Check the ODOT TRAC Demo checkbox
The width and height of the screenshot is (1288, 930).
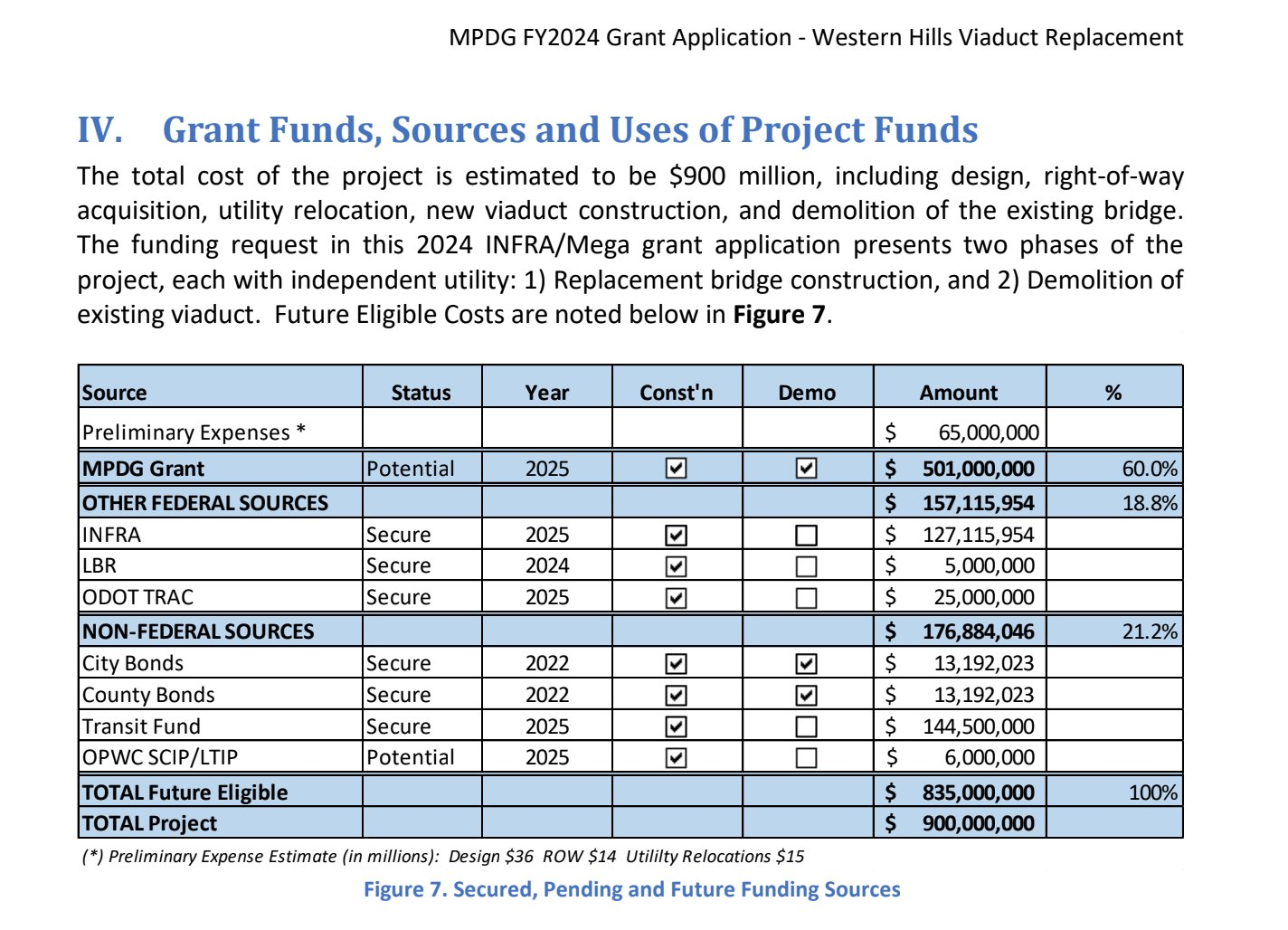tap(806, 598)
